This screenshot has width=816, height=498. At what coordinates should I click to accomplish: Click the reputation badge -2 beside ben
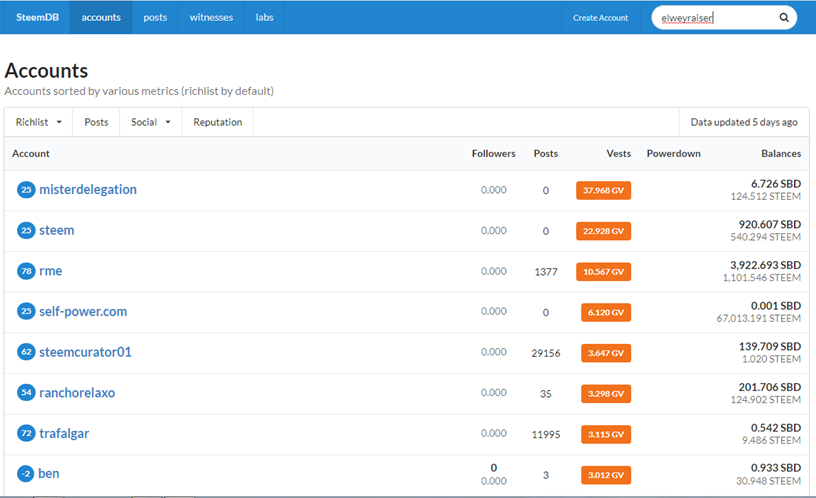26,474
